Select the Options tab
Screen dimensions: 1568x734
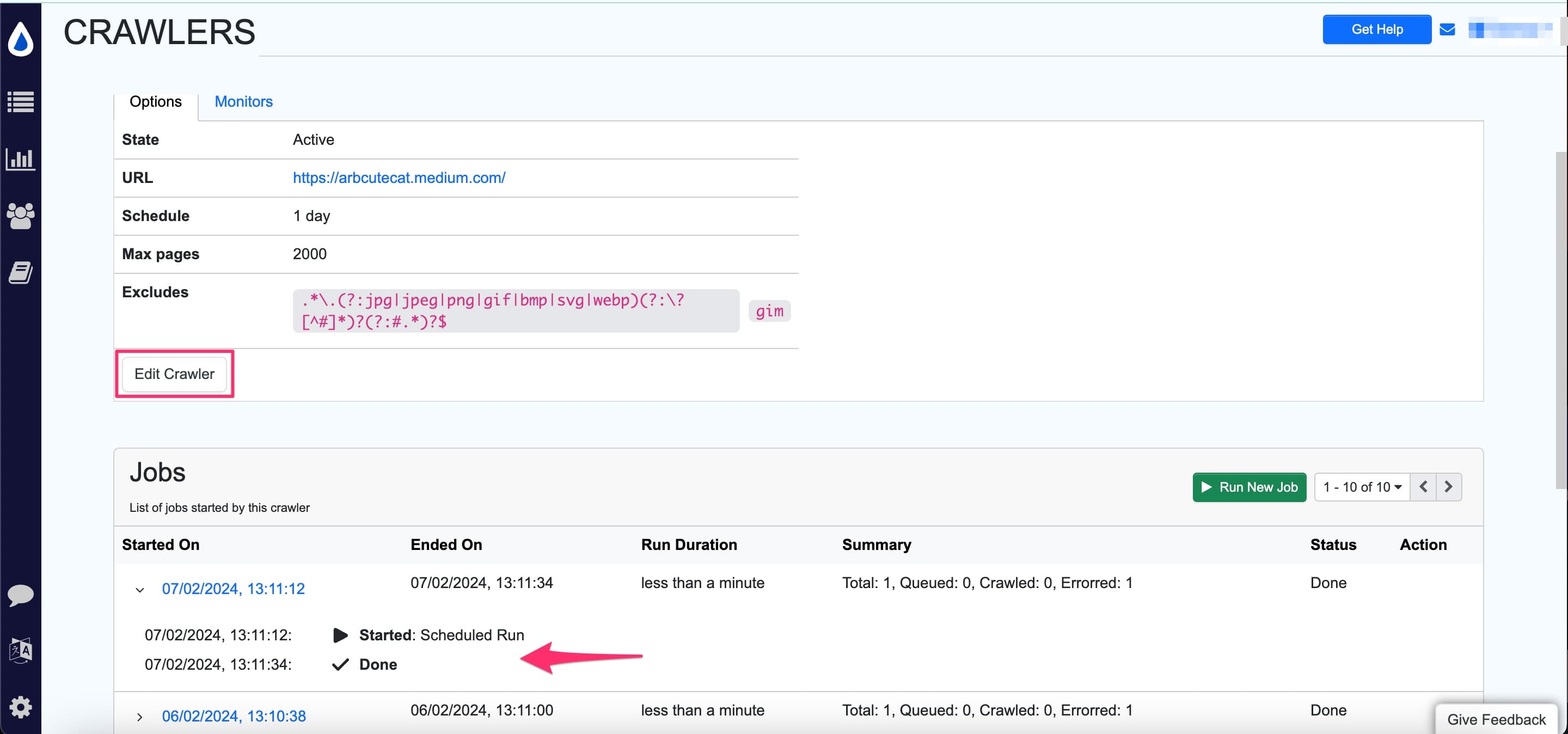pos(155,102)
